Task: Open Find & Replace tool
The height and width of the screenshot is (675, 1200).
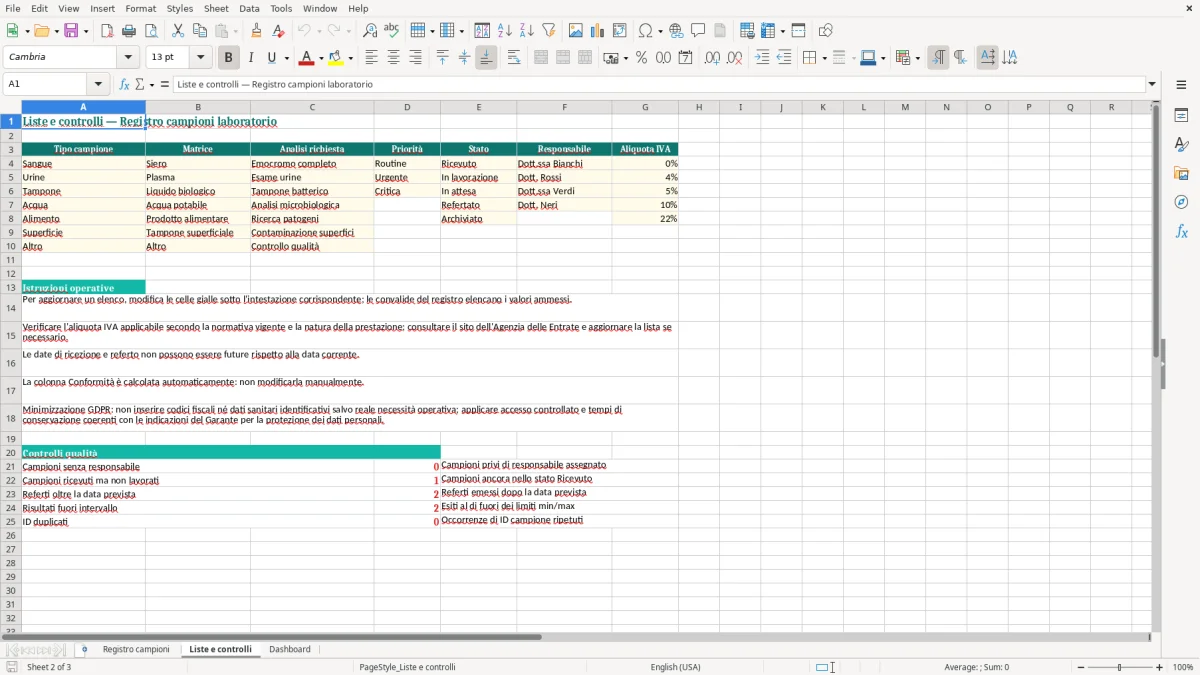Action: [x=370, y=31]
